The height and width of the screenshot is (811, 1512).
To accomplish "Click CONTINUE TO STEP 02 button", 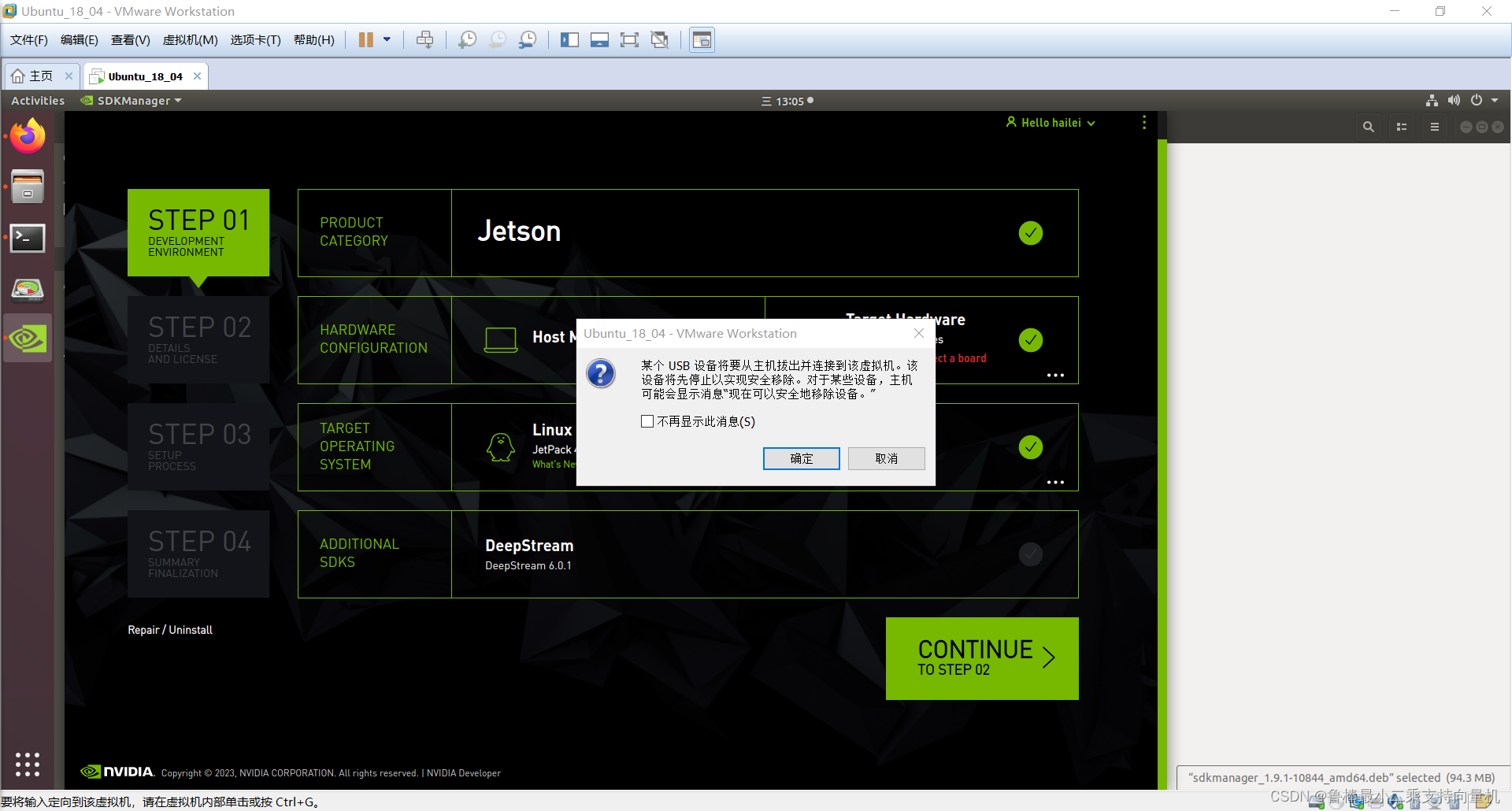I will pyautogui.click(x=982, y=658).
